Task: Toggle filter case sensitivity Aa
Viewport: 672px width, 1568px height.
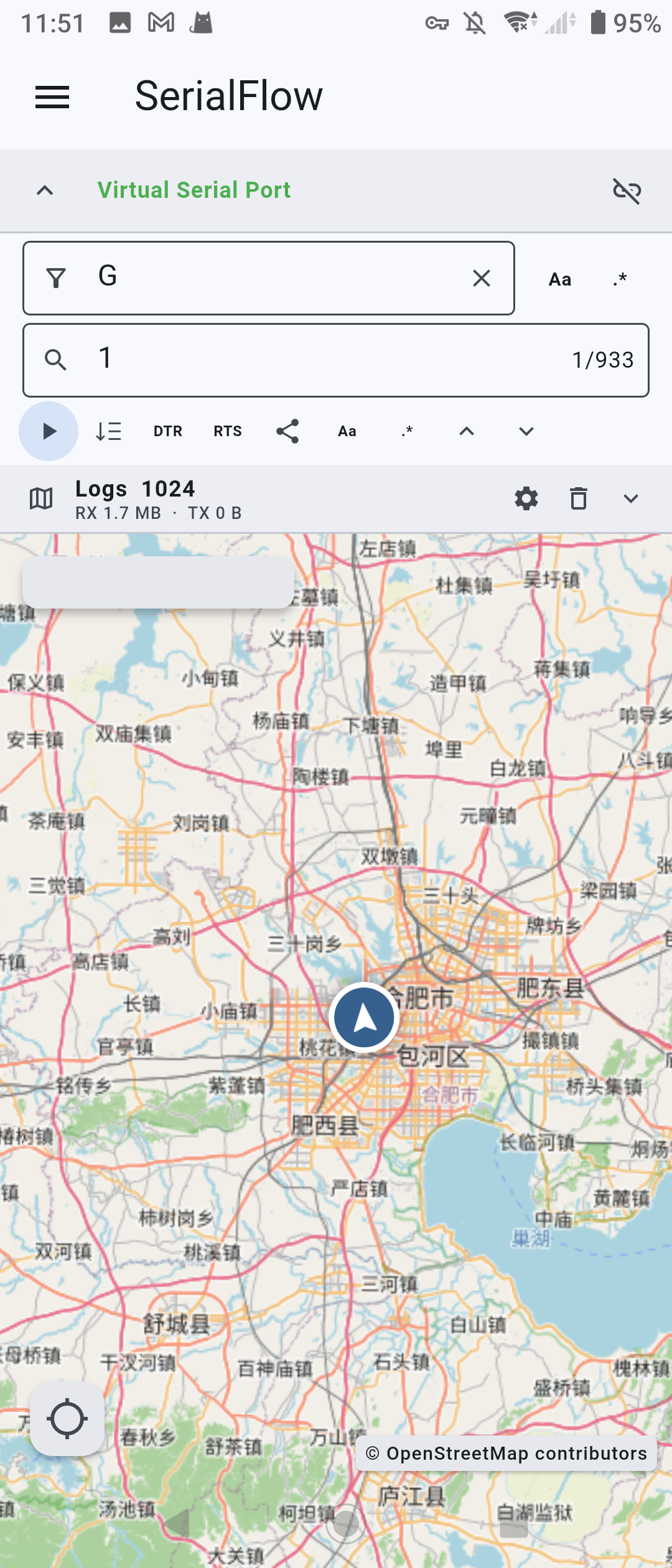Action: [x=560, y=279]
